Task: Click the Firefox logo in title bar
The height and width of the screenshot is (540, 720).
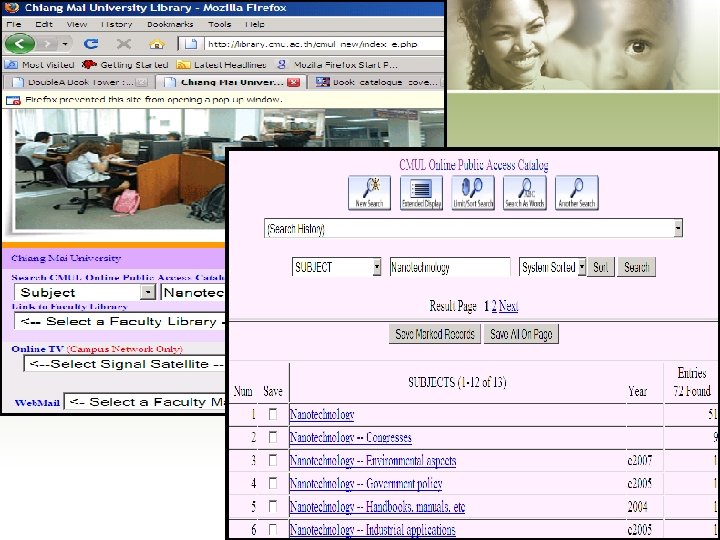Action: [x=11, y=7]
